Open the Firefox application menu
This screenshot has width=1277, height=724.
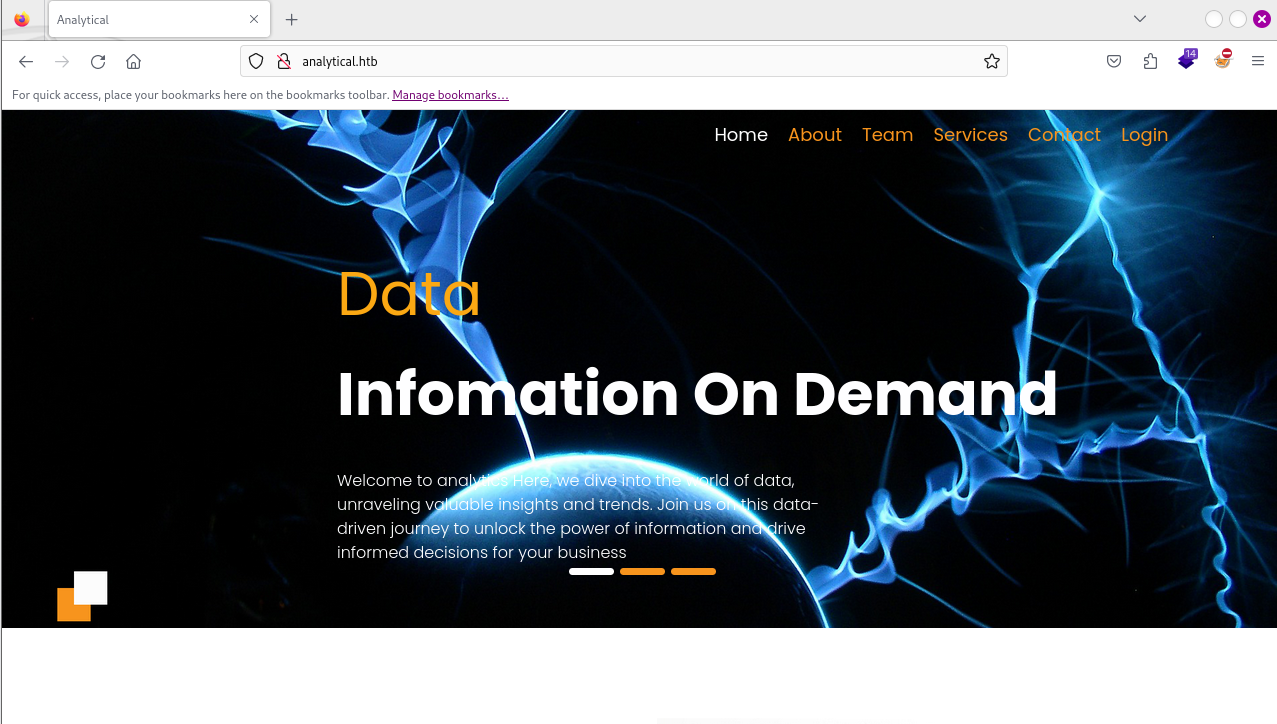tap(1258, 62)
